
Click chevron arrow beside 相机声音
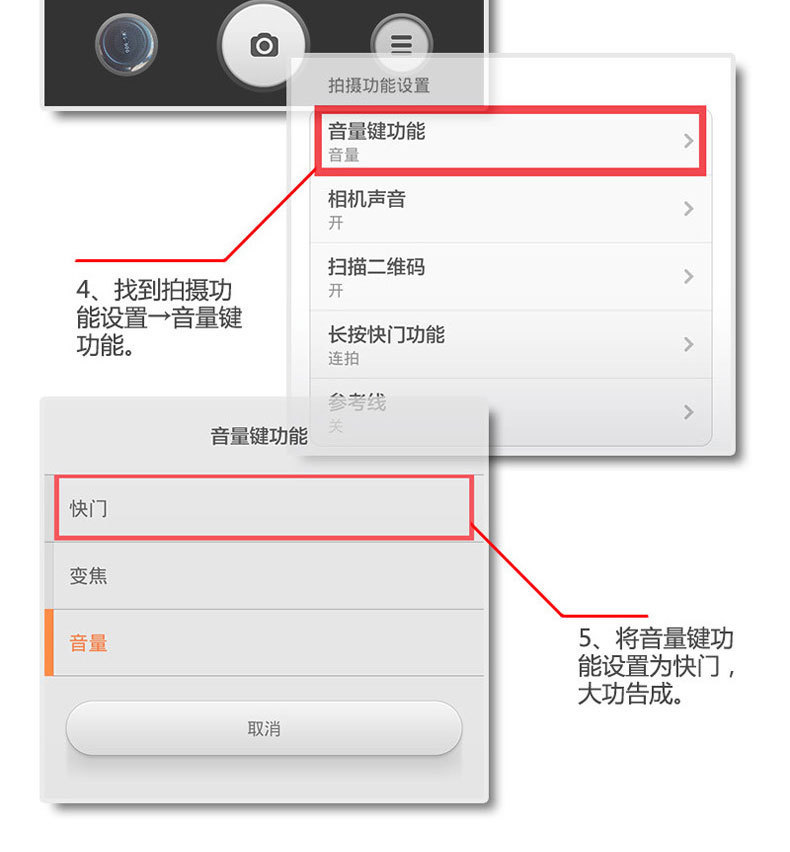[688, 209]
